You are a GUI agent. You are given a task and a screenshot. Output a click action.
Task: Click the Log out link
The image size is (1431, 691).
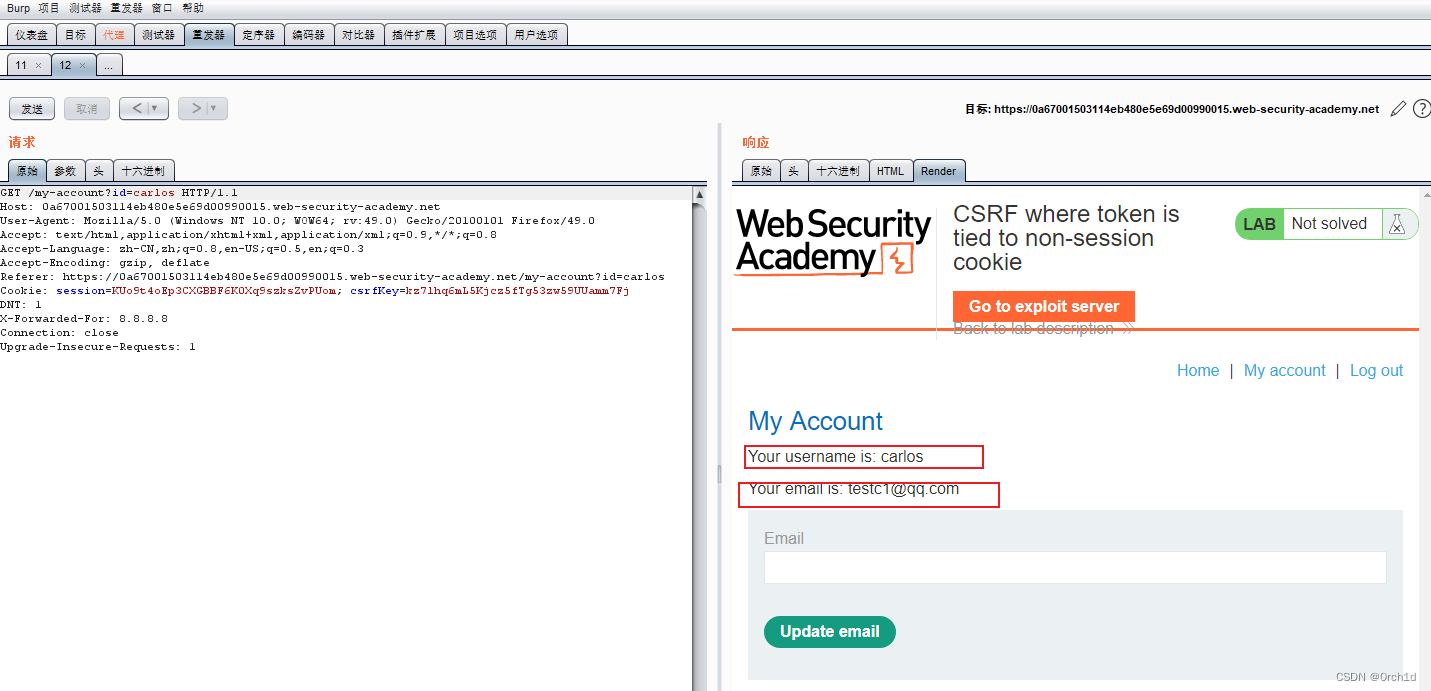coord(1376,370)
